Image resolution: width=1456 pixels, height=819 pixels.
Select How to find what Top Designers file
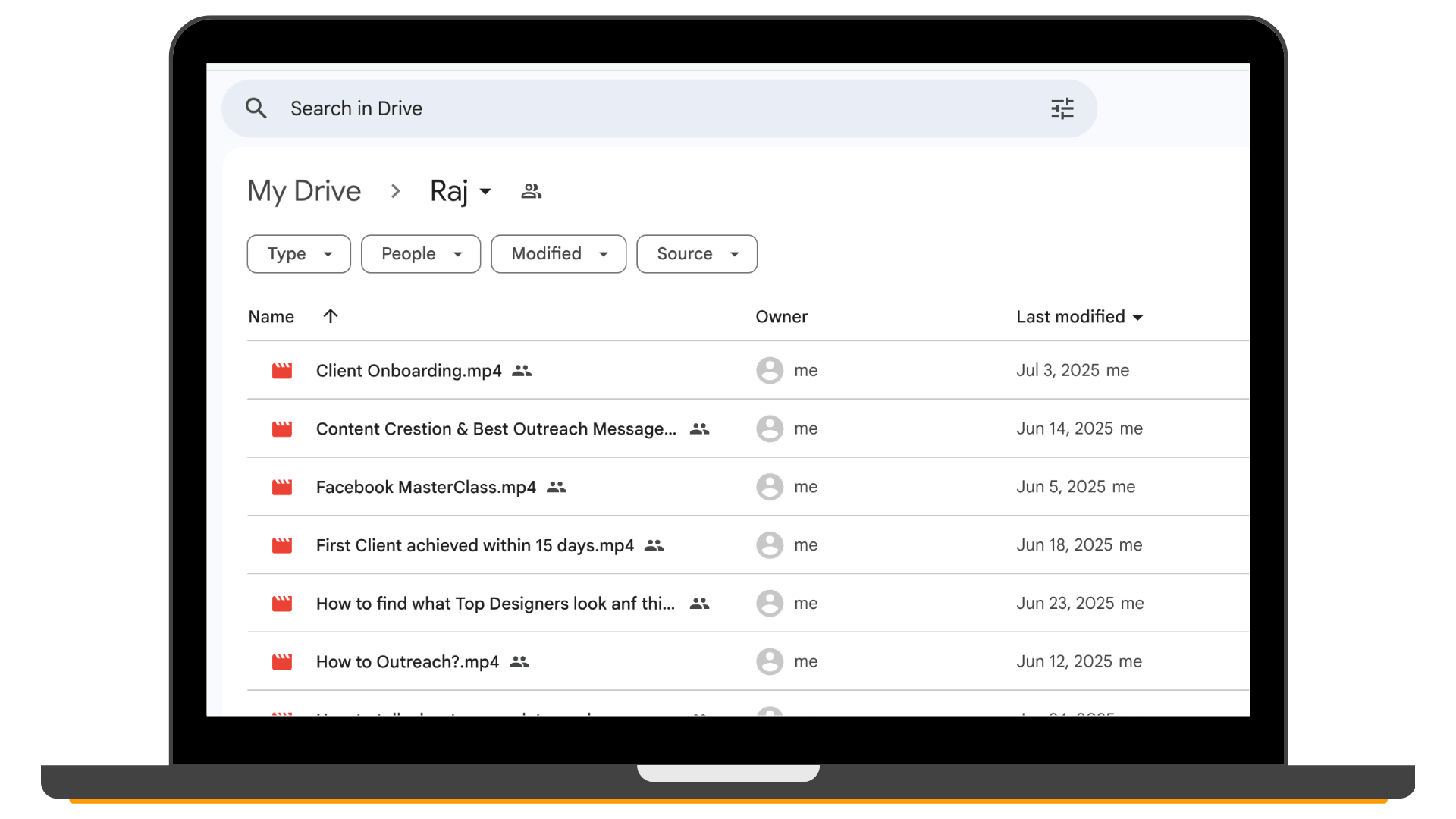pyautogui.click(x=494, y=604)
